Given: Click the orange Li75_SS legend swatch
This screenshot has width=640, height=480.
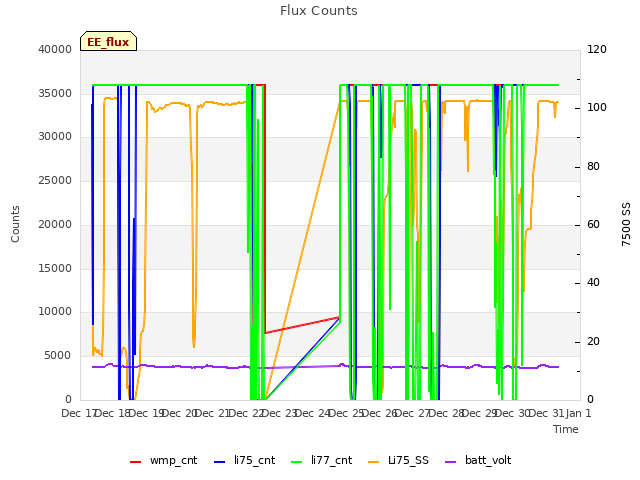Looking at the screenshot, I should pyautogui.click(x=373, y=462).
